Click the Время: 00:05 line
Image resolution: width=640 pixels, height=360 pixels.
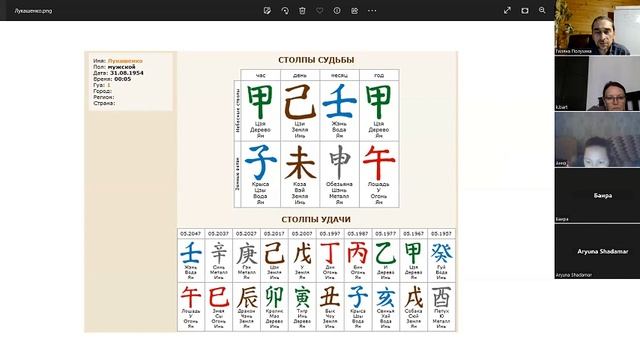[x=112, y=79]
